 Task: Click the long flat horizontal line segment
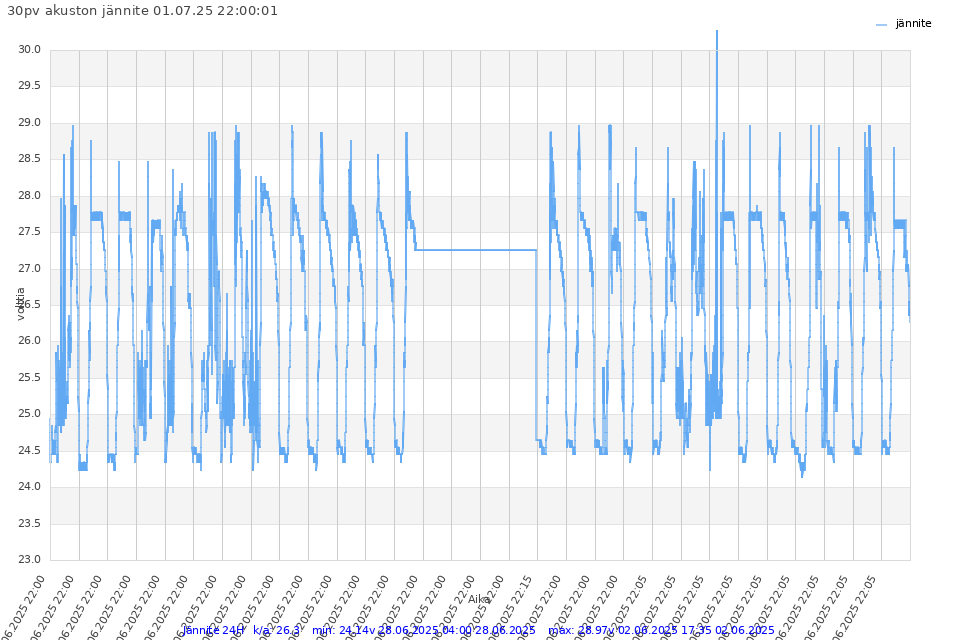tap(475, 250)
